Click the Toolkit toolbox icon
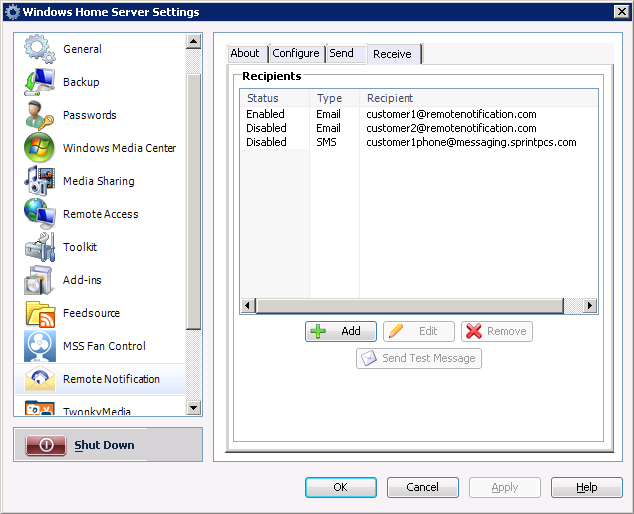The image size is (634, 514). (39, 247)
